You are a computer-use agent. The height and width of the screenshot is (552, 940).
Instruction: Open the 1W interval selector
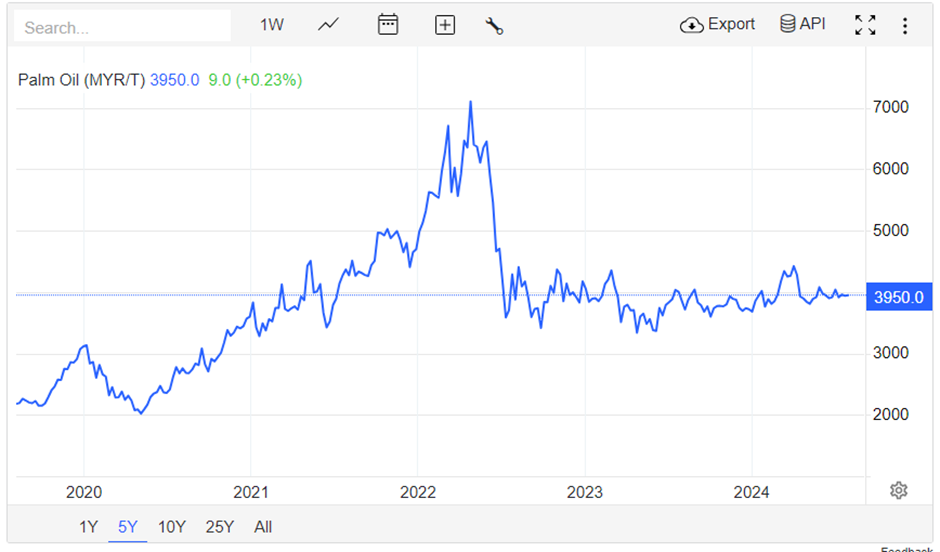272,25
